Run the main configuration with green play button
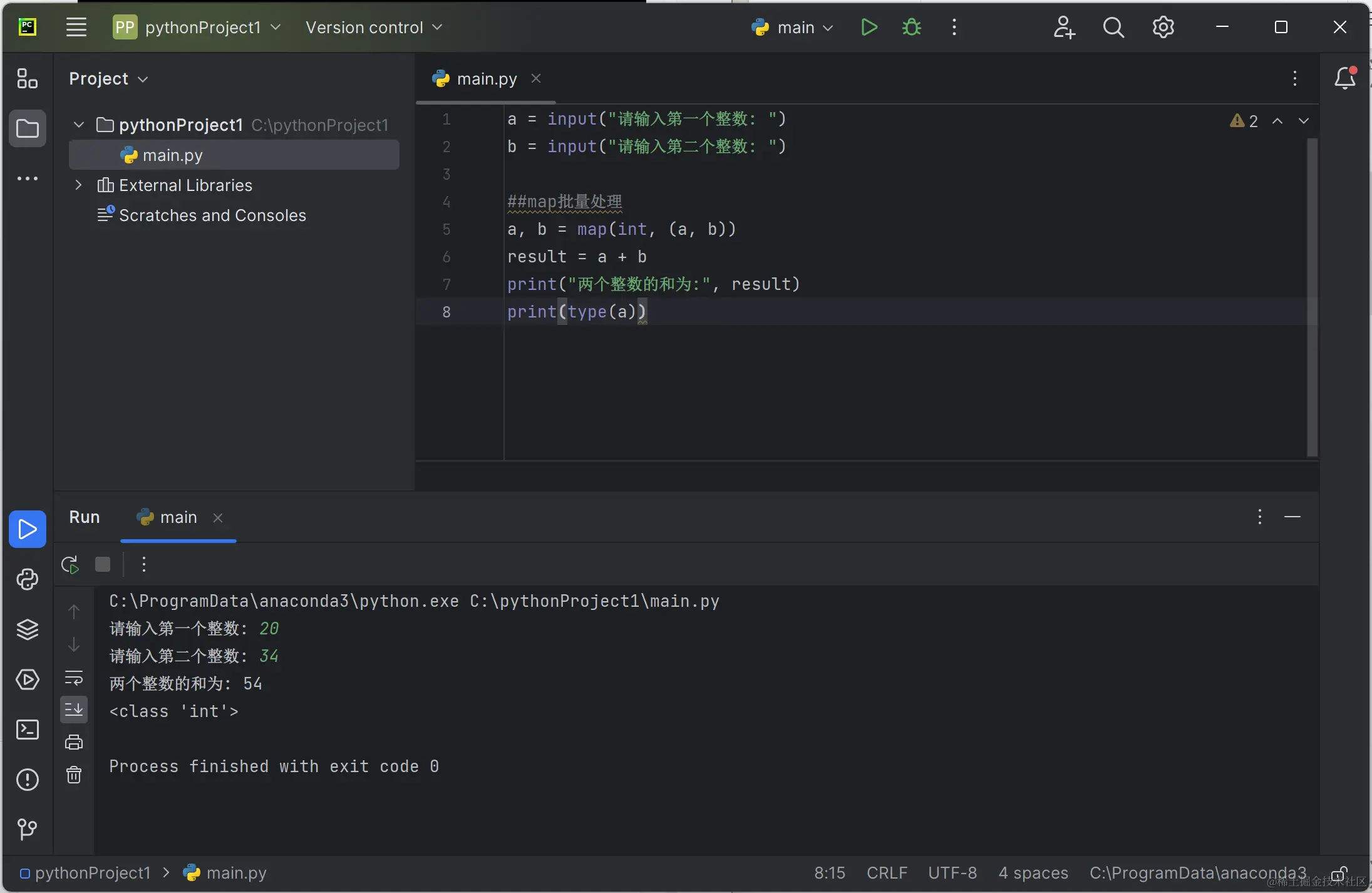1372x893 pixels. (x=869, y=28)
